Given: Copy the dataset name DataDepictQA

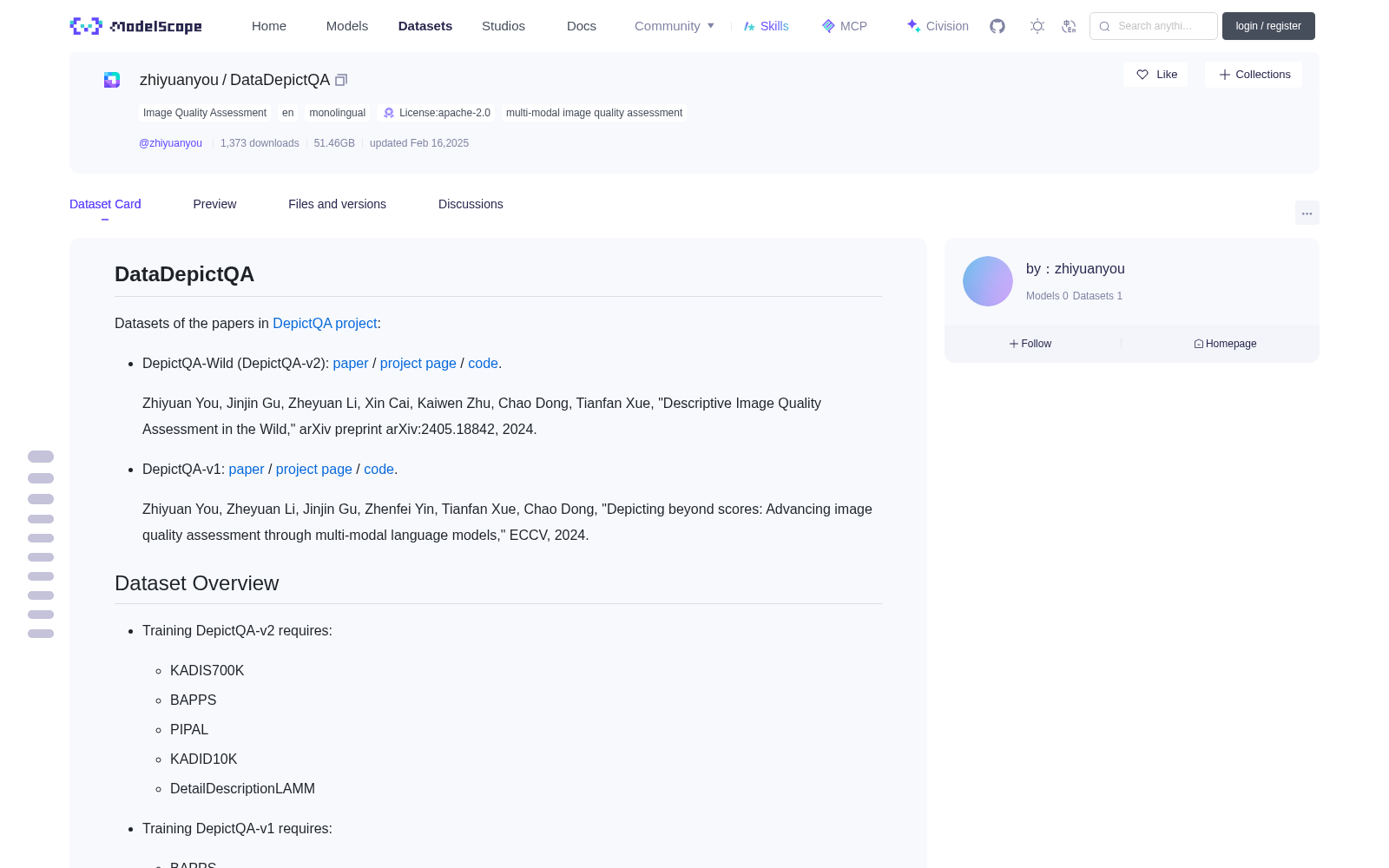Looking at the screenshot, I should [341, 80].
